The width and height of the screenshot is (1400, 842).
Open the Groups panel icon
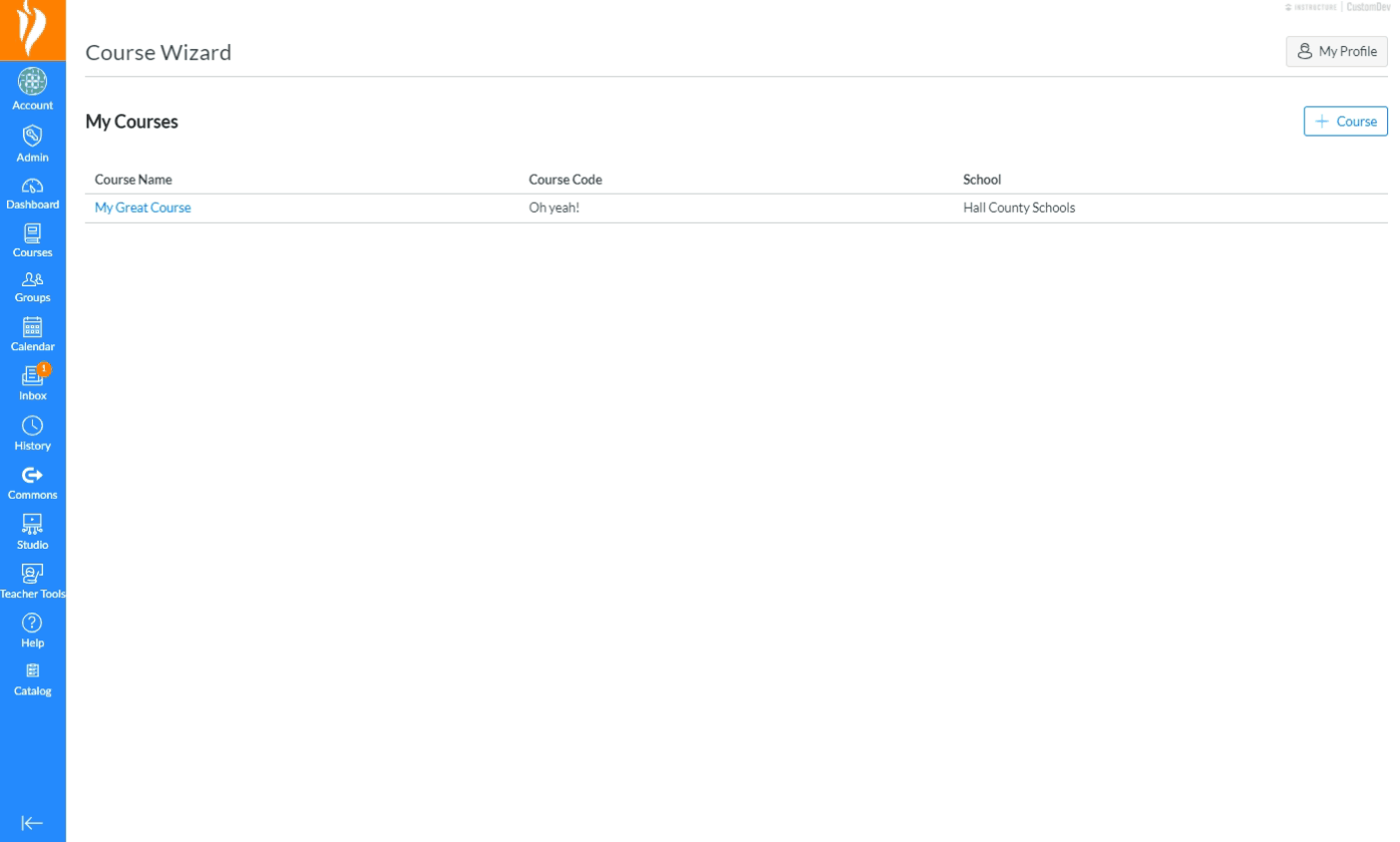point(33,282)
